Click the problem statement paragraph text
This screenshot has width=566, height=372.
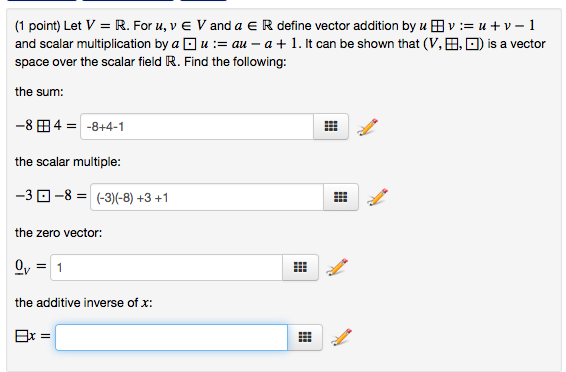(x=280, y=44)
